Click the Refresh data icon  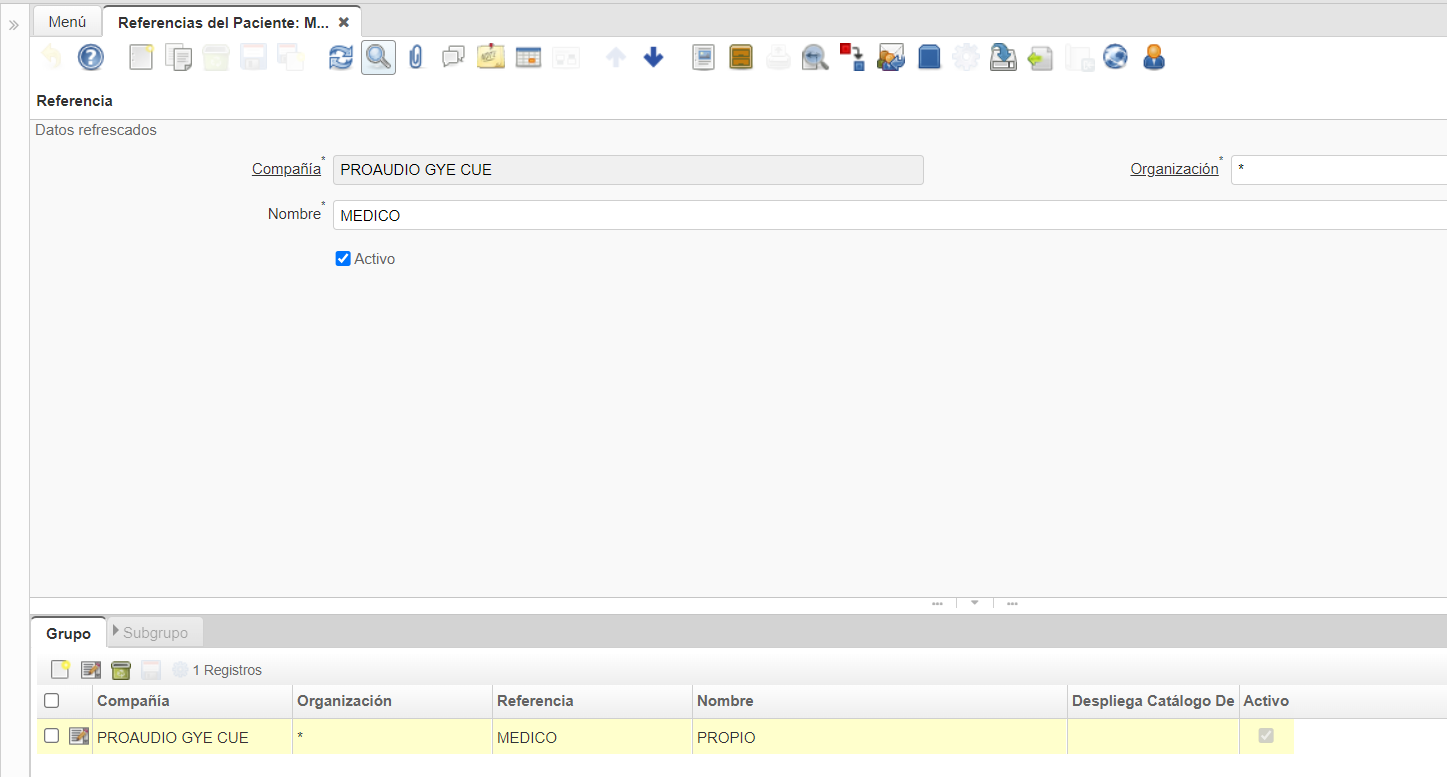point(341,58)
